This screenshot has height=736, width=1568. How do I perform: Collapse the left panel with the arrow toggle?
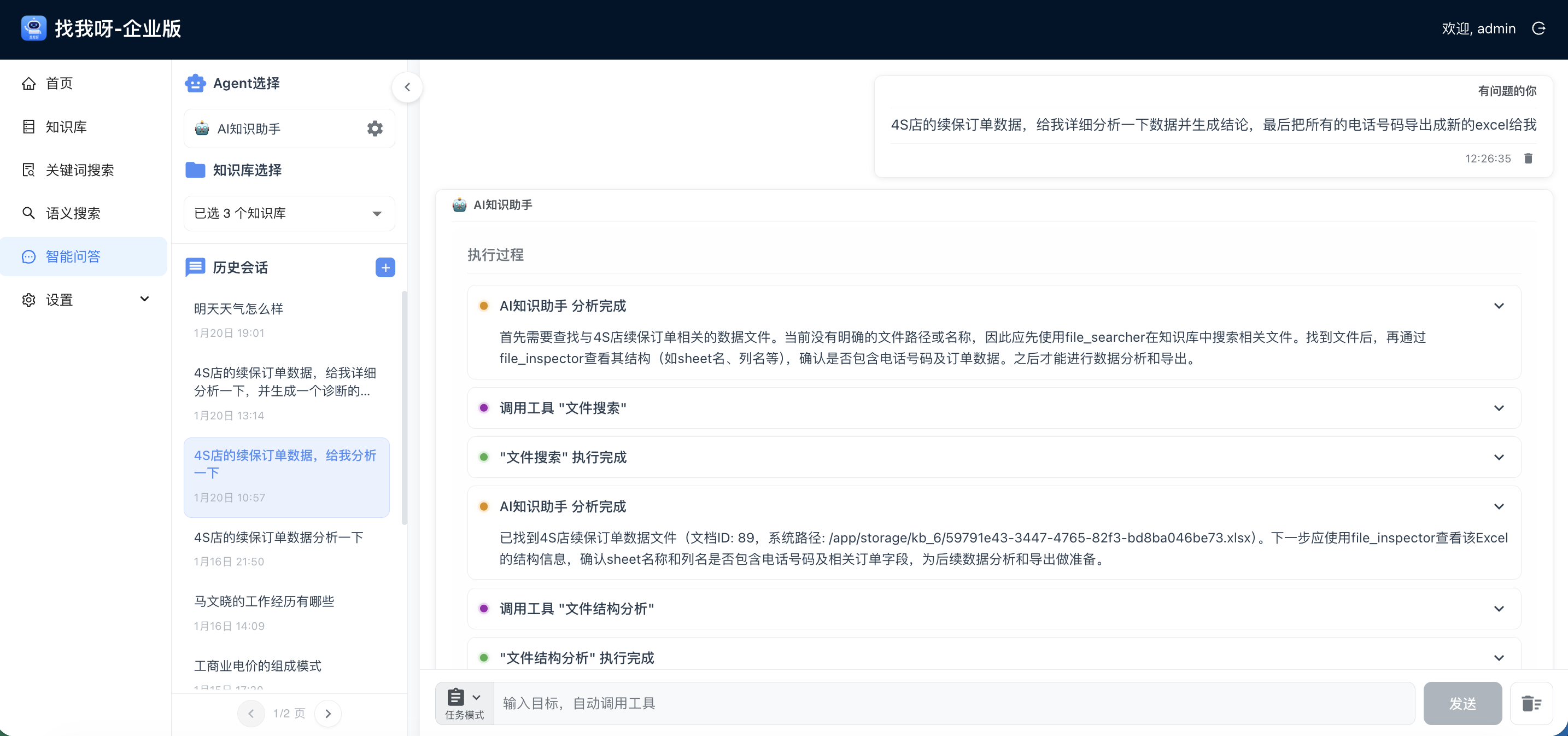[408, 87]
